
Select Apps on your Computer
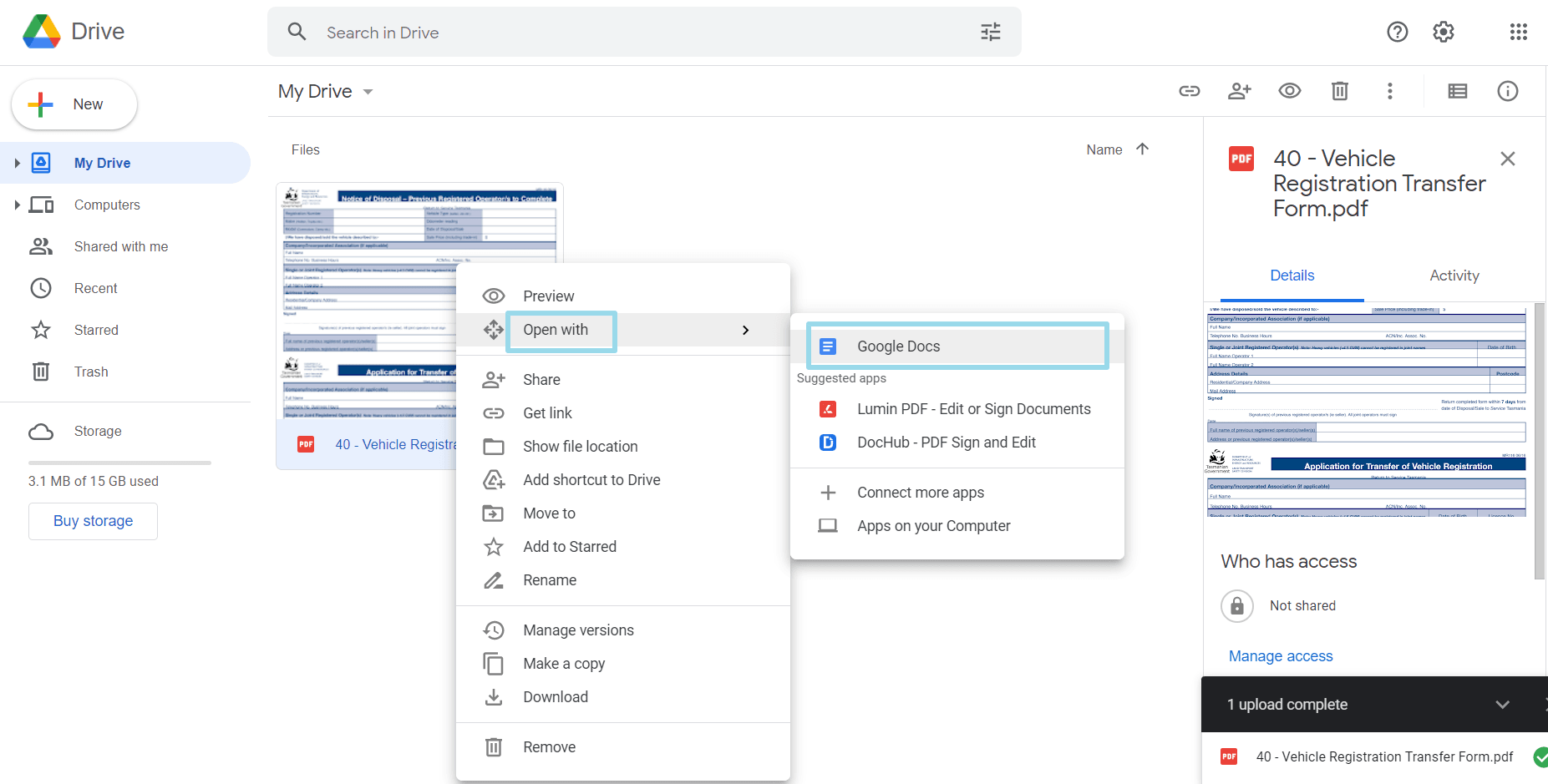(x=957, y=526)
